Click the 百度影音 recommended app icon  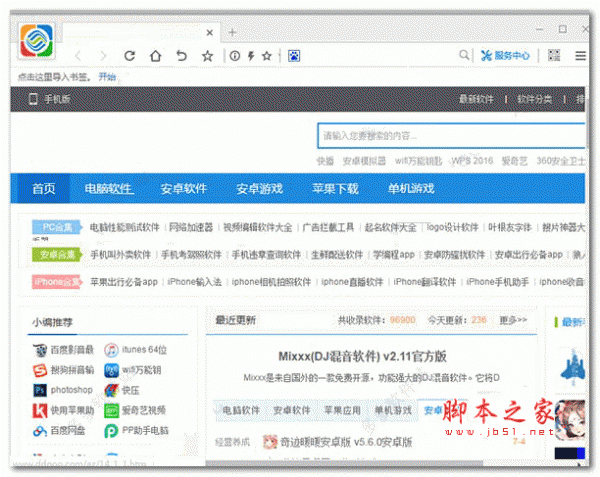click(40, 350)
